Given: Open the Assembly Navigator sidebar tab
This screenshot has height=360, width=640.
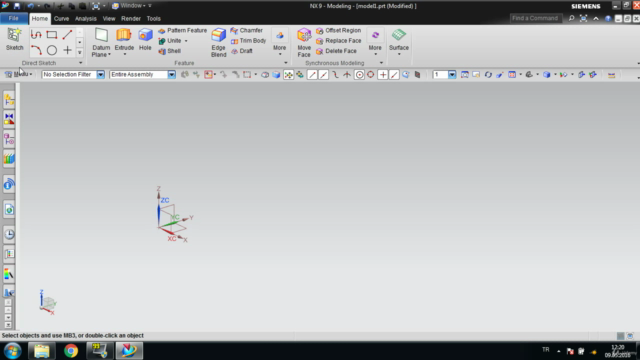Looking at the screenshot, I should pos(9,100).
